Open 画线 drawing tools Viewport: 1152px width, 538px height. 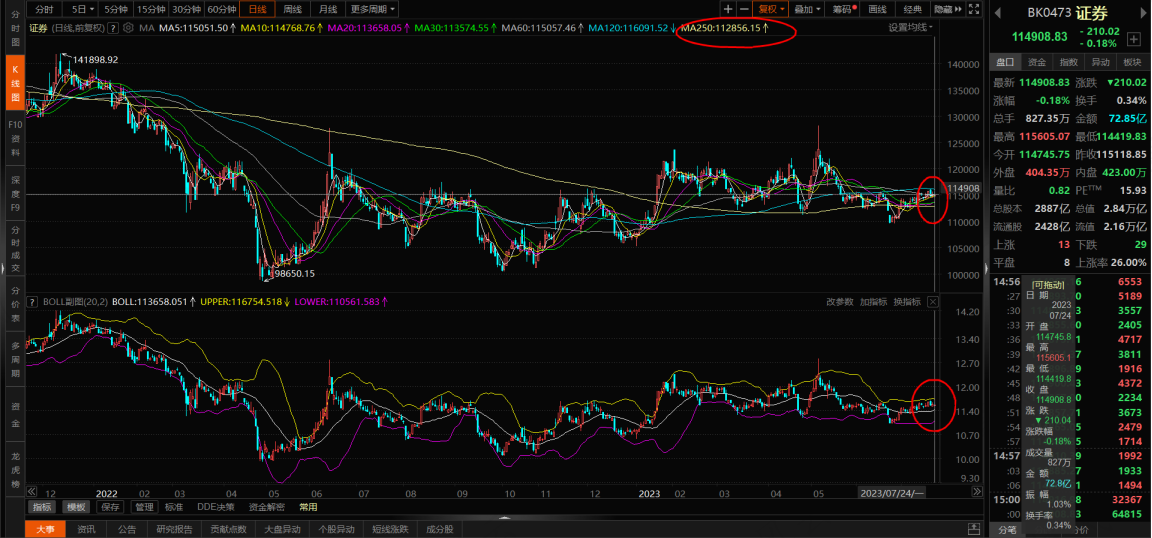point(877,10)
